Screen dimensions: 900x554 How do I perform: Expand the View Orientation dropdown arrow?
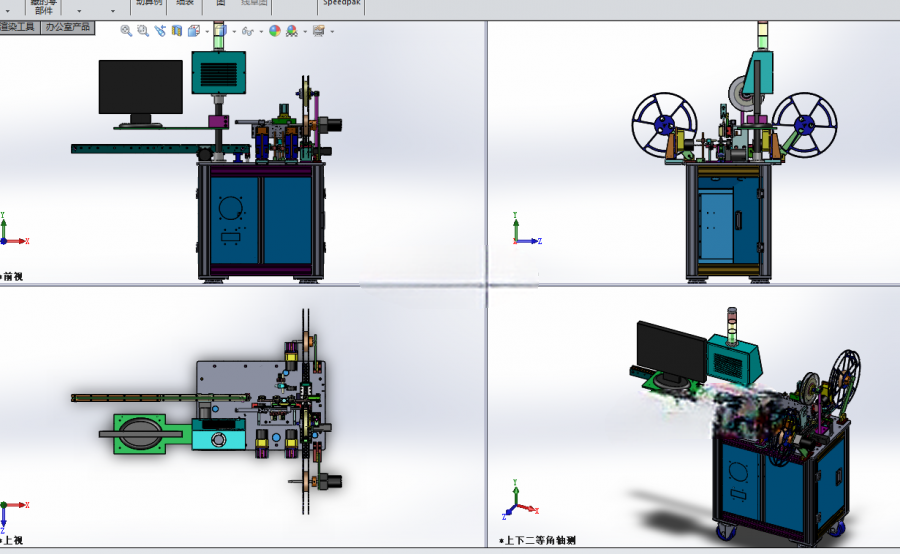tap(207, 32)
